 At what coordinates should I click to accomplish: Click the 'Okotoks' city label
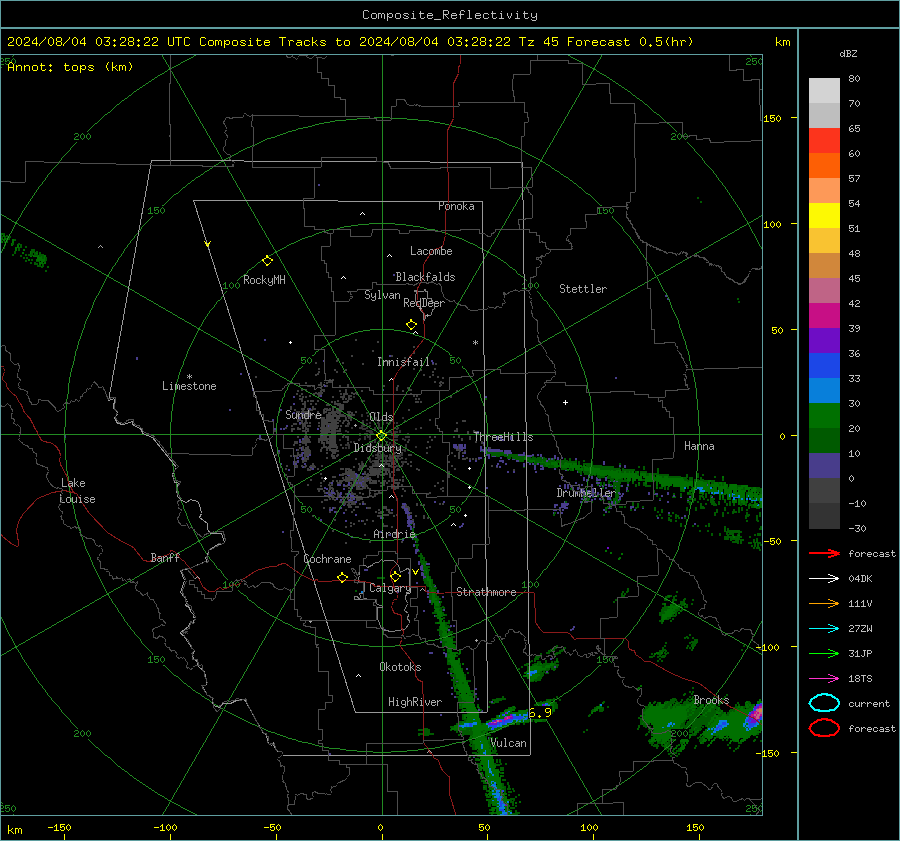pos(400,667)
